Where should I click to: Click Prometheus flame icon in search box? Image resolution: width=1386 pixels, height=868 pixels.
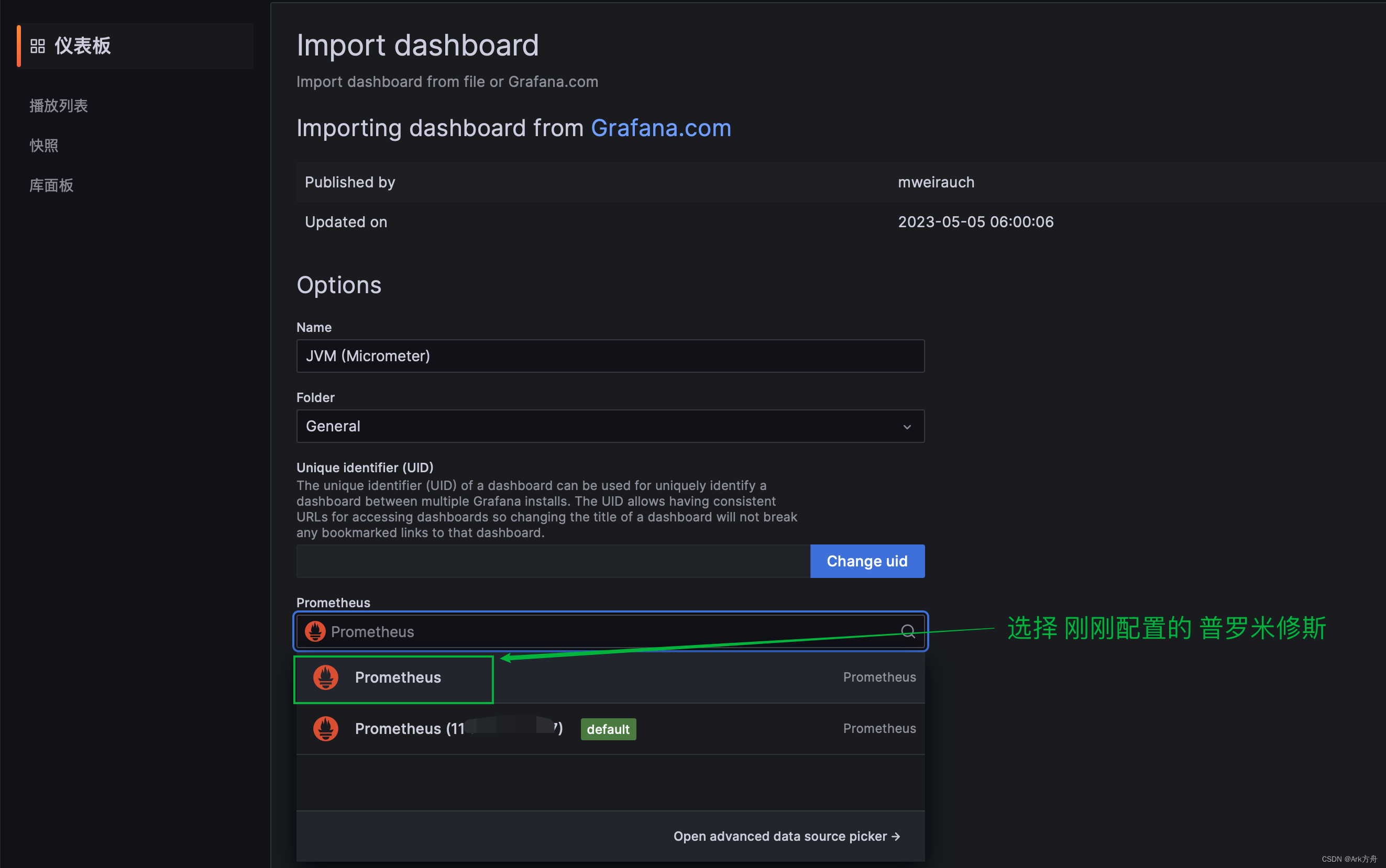point(315,631)
